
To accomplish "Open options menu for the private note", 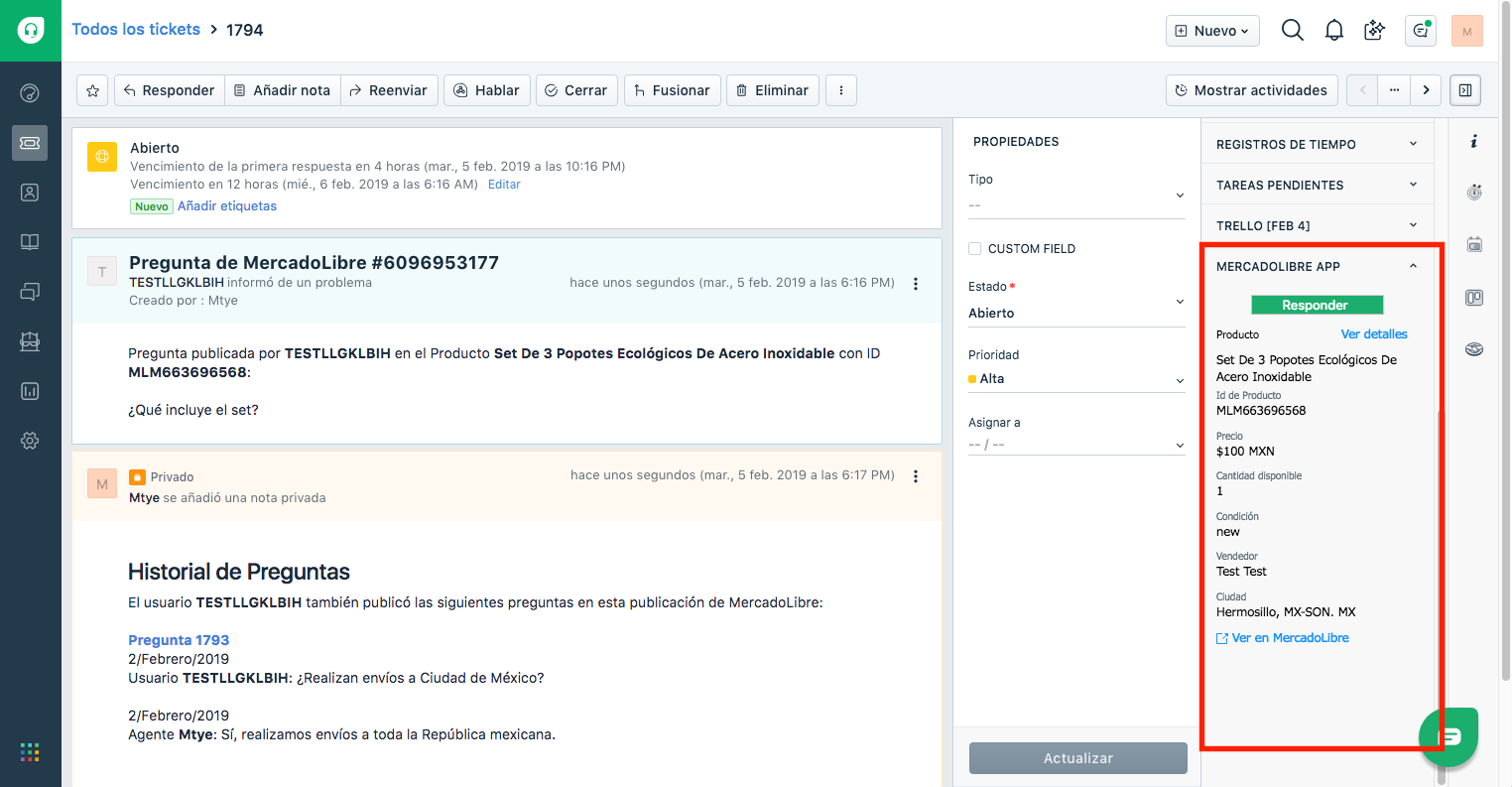I will pos(916,476).
